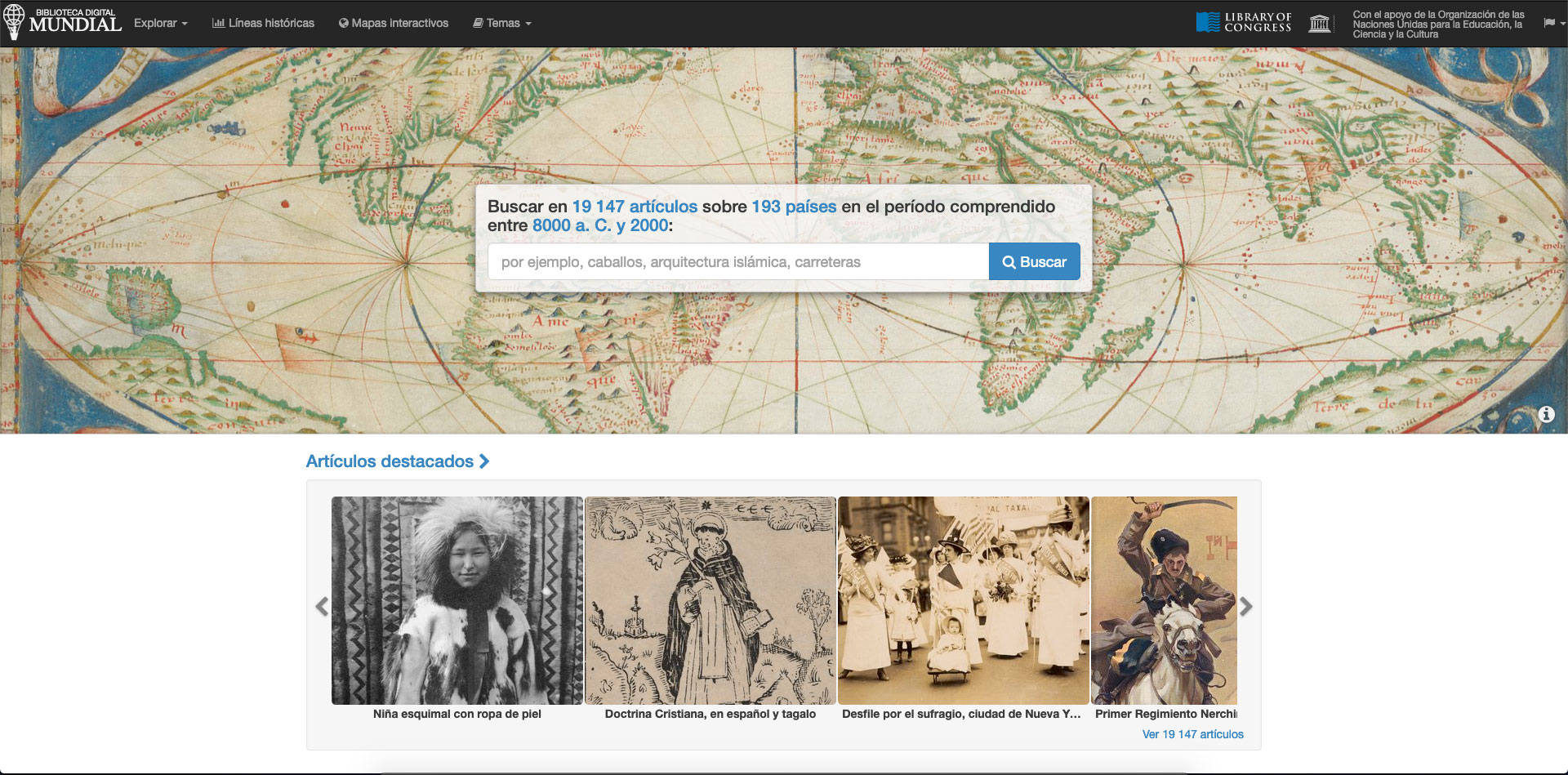Go to next carousel items arrow
The image size is (1568, 775).
(x=1245, y=606)
